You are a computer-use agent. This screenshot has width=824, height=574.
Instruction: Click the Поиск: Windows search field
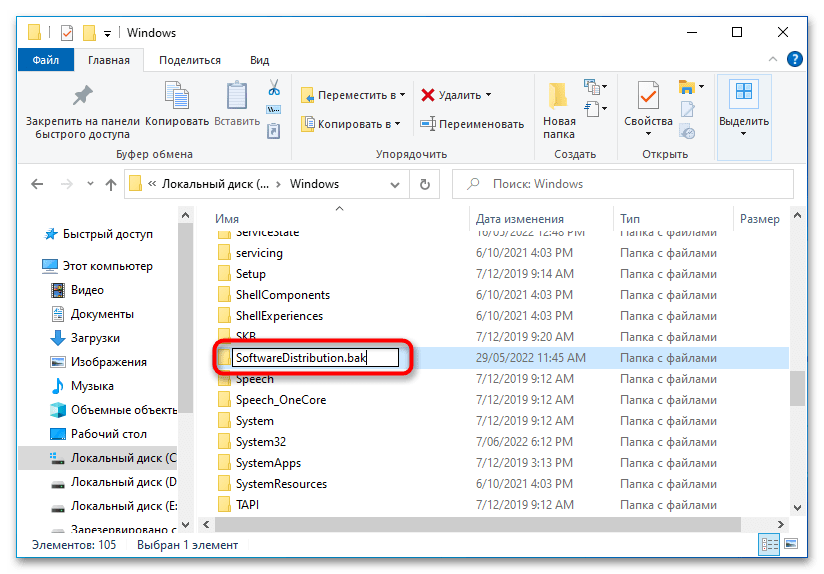click(623, 184)
